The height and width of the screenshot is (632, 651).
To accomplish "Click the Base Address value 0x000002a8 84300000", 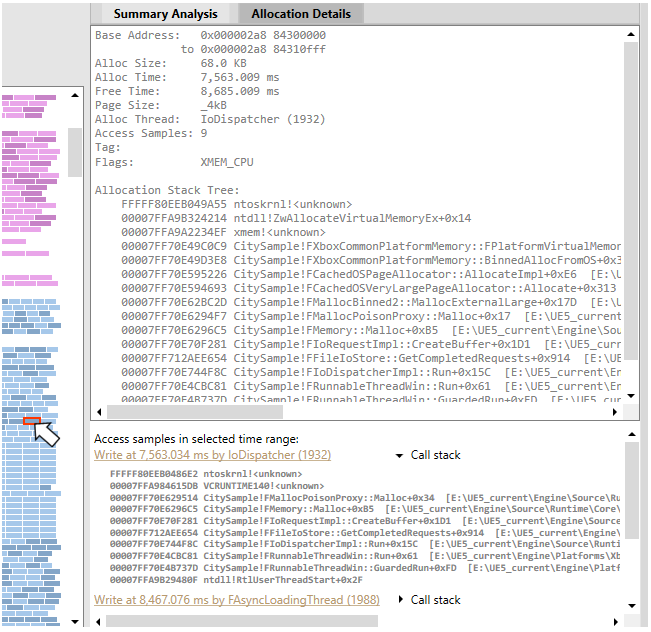I will (x=263, y=35).
